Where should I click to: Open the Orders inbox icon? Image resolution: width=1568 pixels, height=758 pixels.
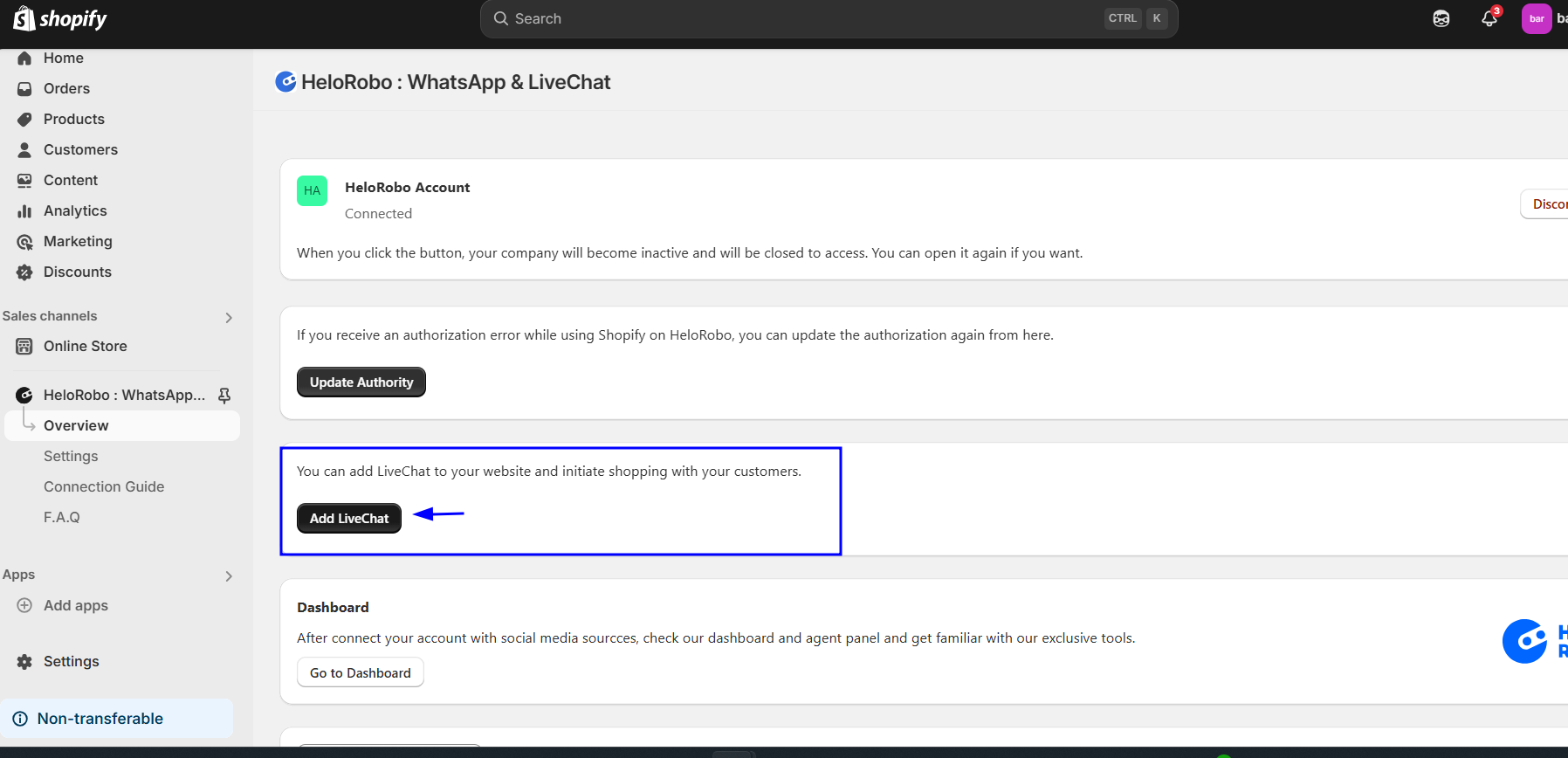[x=24, y=88]
